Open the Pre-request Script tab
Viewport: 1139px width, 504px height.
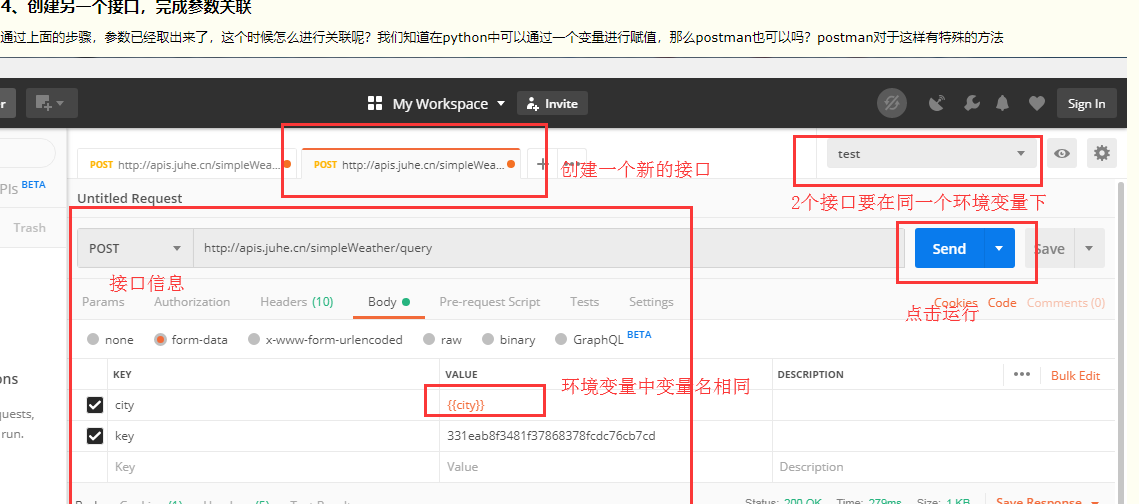click(x=490, y=302)
